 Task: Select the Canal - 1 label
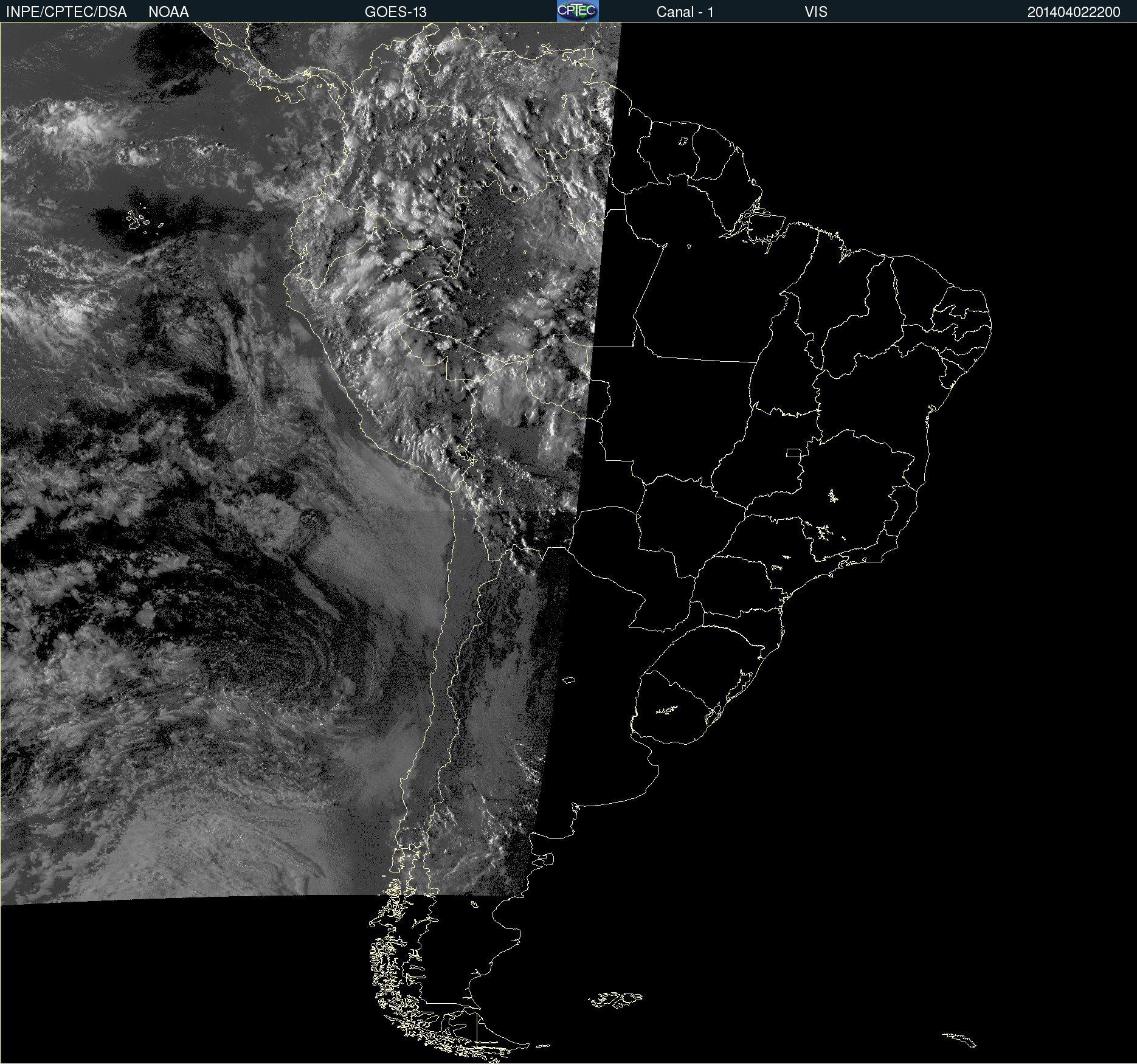click(685, 12)
